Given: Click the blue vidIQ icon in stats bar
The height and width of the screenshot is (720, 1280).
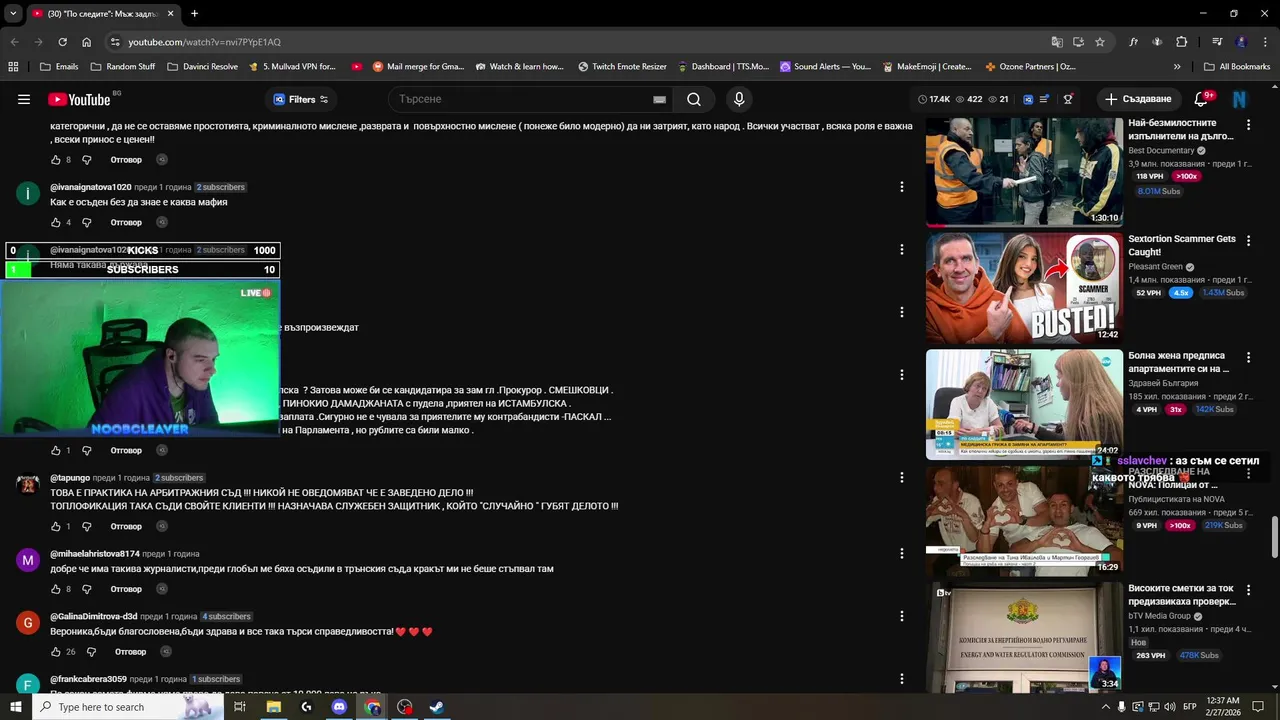Looking at the screenshot, I should 1027,99.
